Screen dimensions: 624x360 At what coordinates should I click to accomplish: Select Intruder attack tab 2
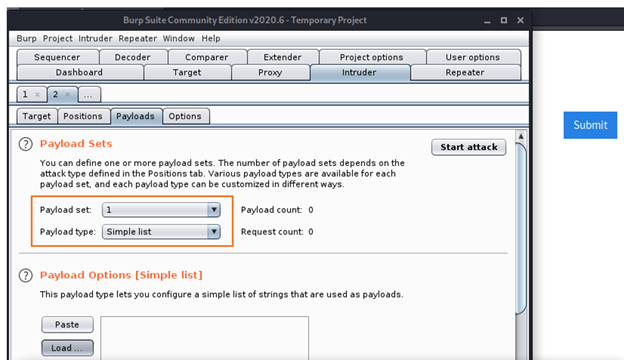[x=56, y=95]
